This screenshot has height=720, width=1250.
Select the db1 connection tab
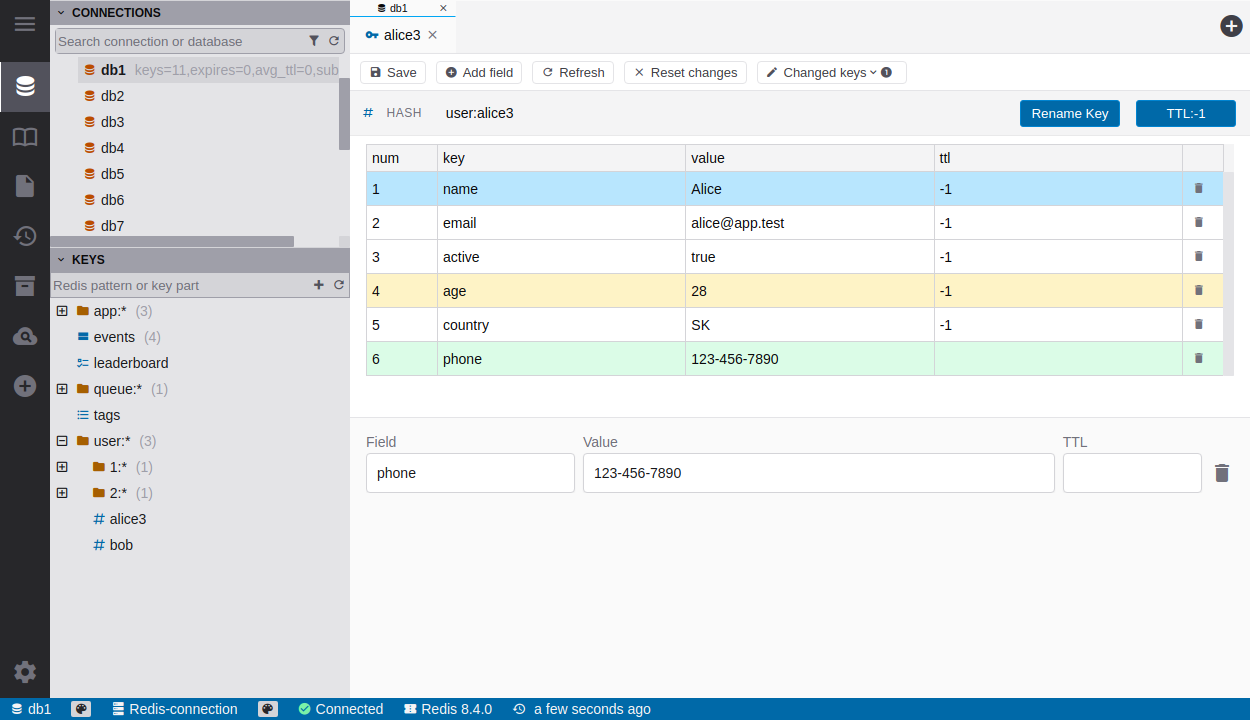tap(398, 8)
